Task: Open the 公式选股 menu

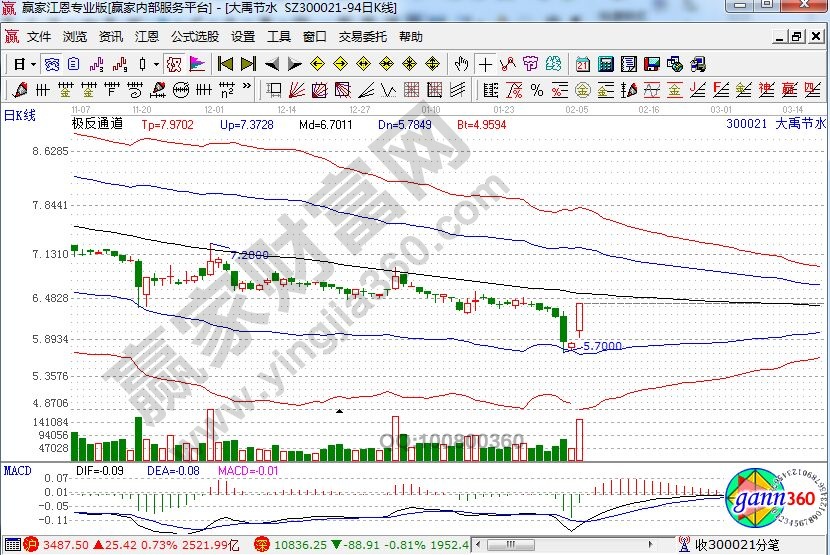Action: 194,37
